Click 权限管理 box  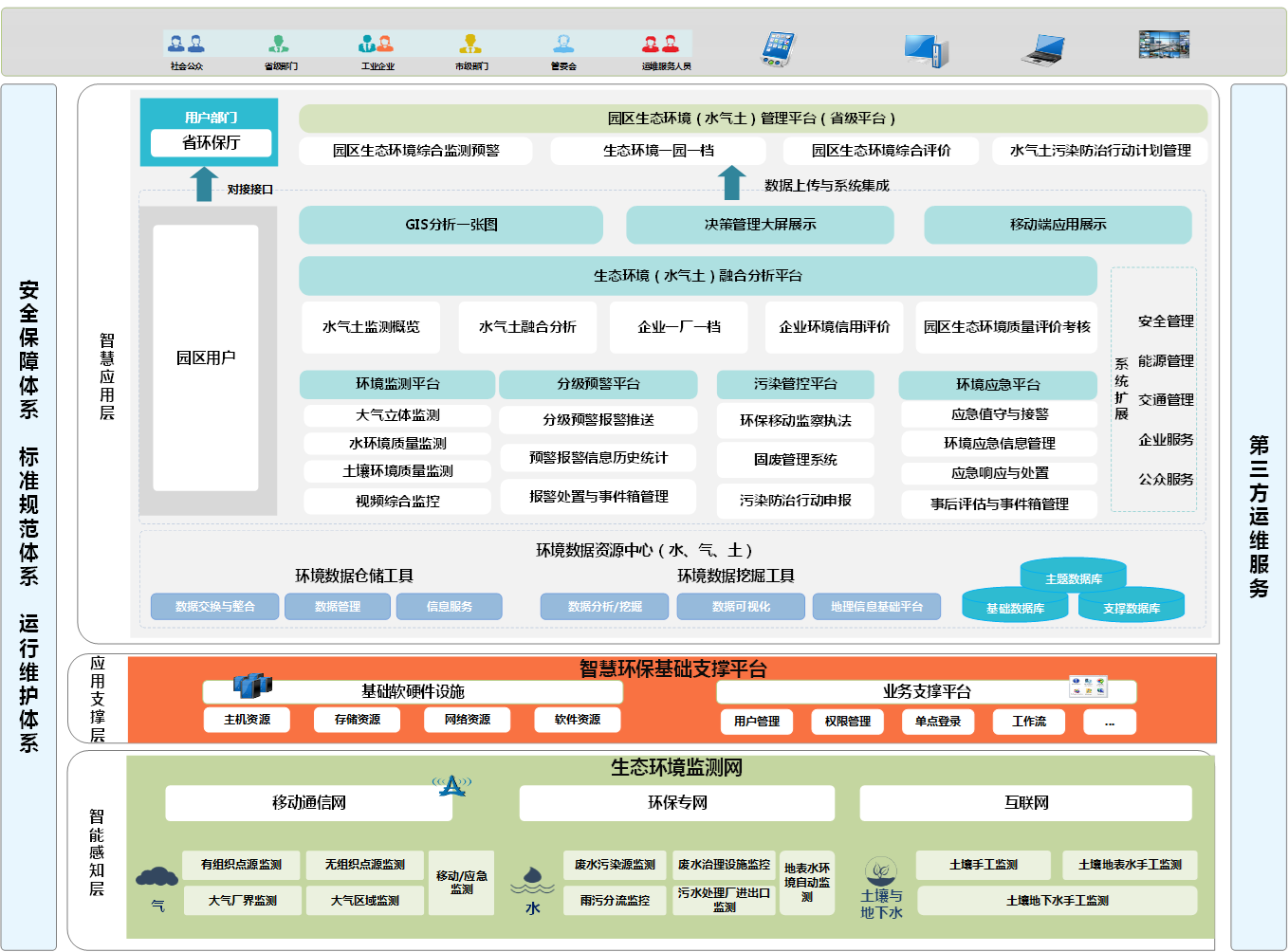(x=848, y=722)
